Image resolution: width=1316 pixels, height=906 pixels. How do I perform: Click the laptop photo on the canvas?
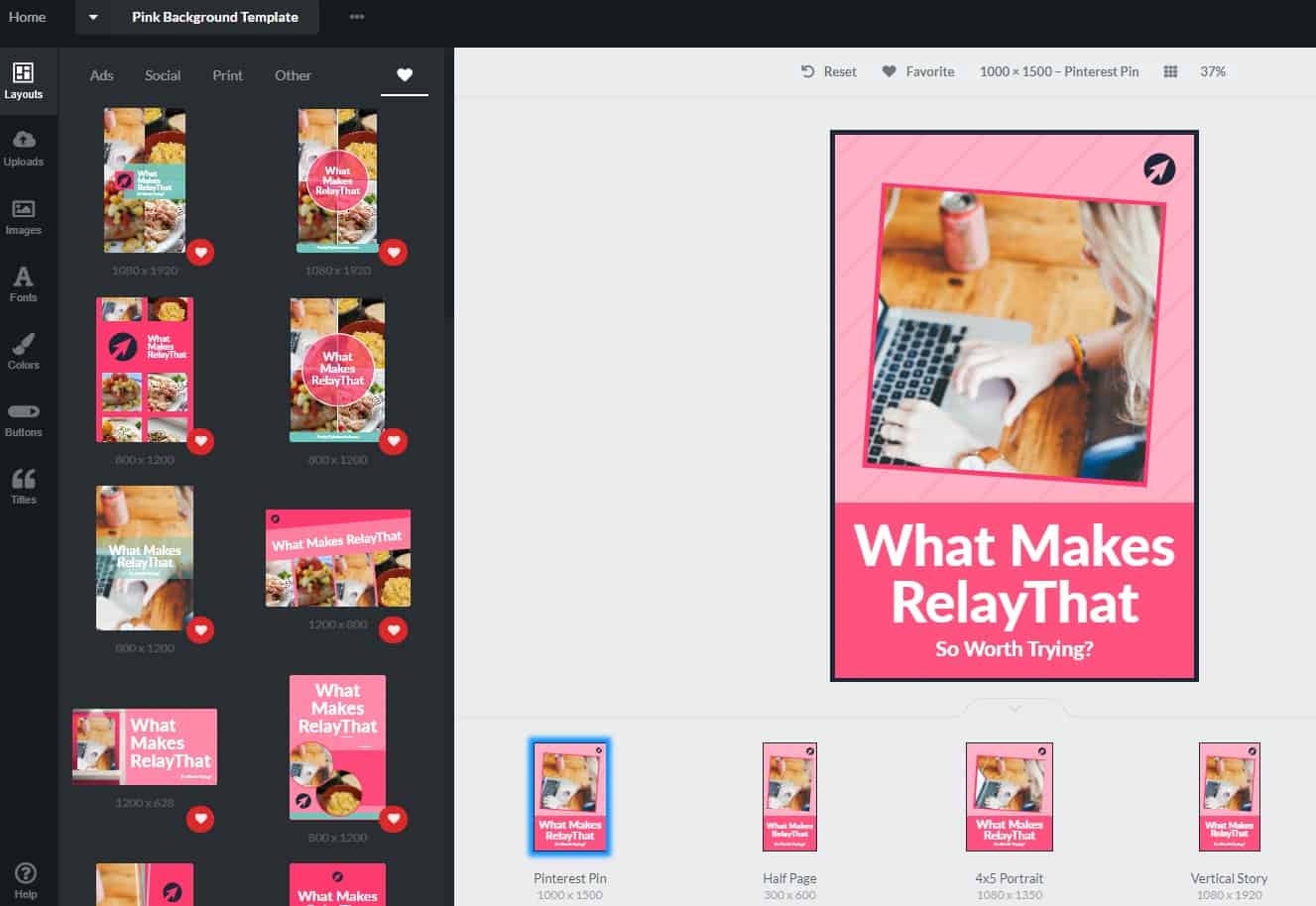tap(1015, 333)
